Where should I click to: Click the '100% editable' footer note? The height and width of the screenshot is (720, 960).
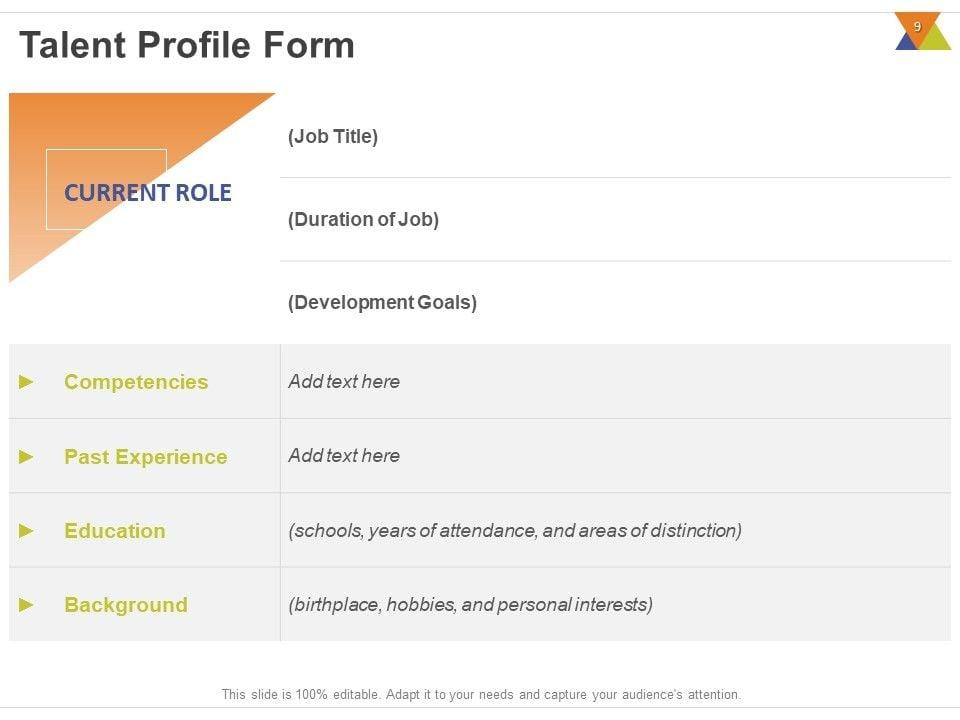(481, 694)
